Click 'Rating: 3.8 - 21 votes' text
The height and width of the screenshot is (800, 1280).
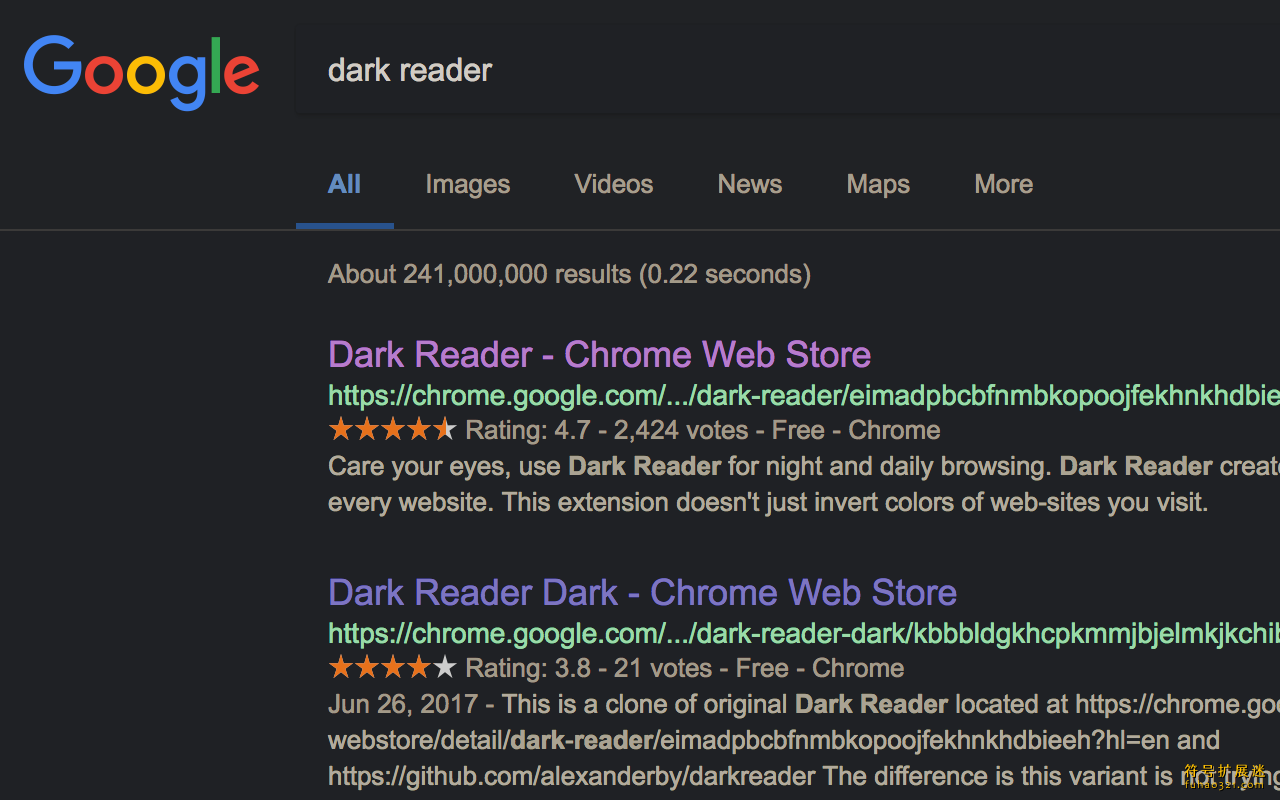(x=589, y=669)
